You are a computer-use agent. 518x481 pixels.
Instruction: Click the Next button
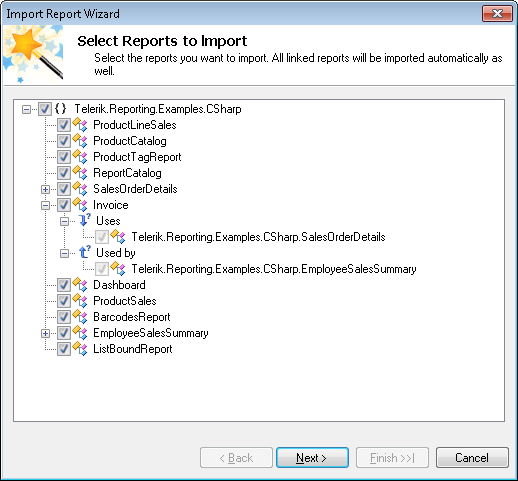click(x=312, y=458)
